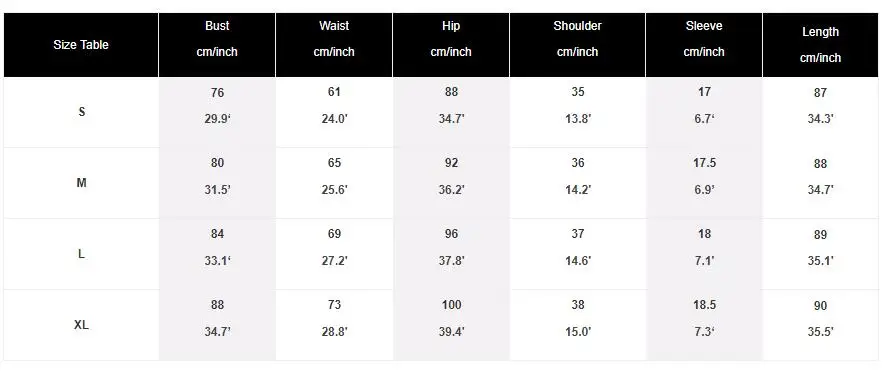Click the 29.9 inch bust measurement
Image resolution: width=884 pixels, height=384 pixels.
[218, 119]
